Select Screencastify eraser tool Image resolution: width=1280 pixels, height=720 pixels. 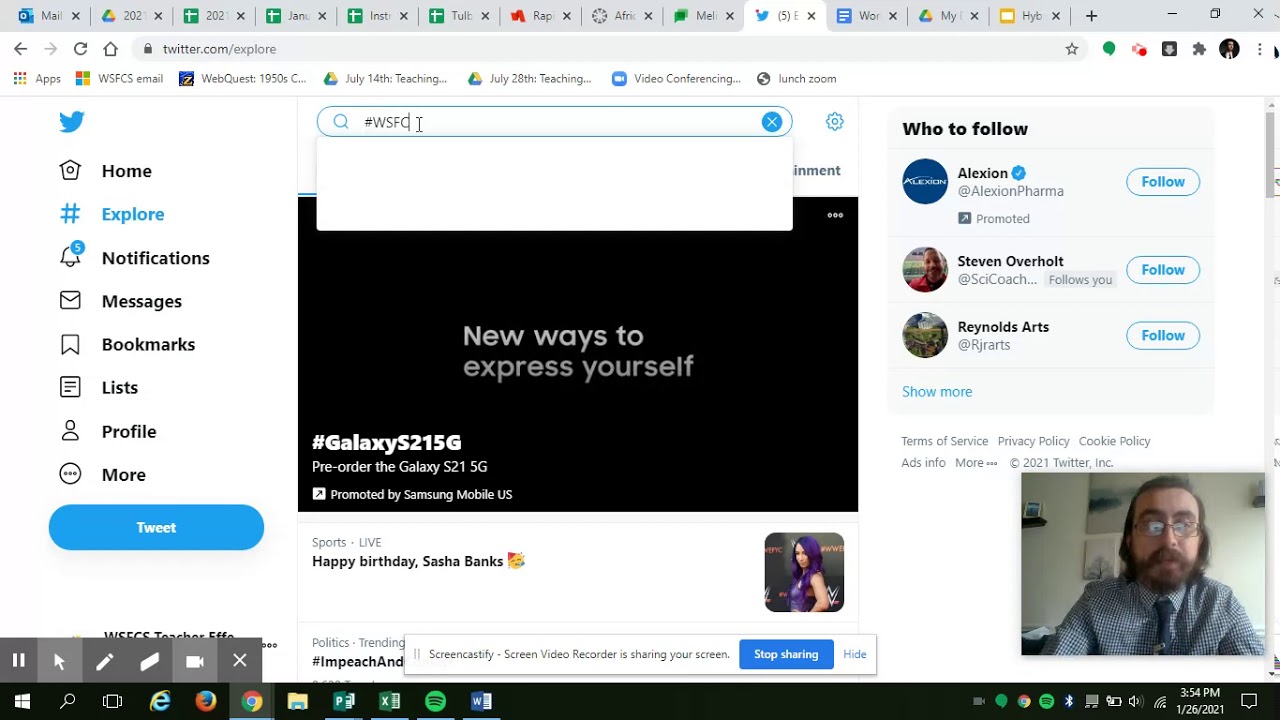tap(149, 661)
